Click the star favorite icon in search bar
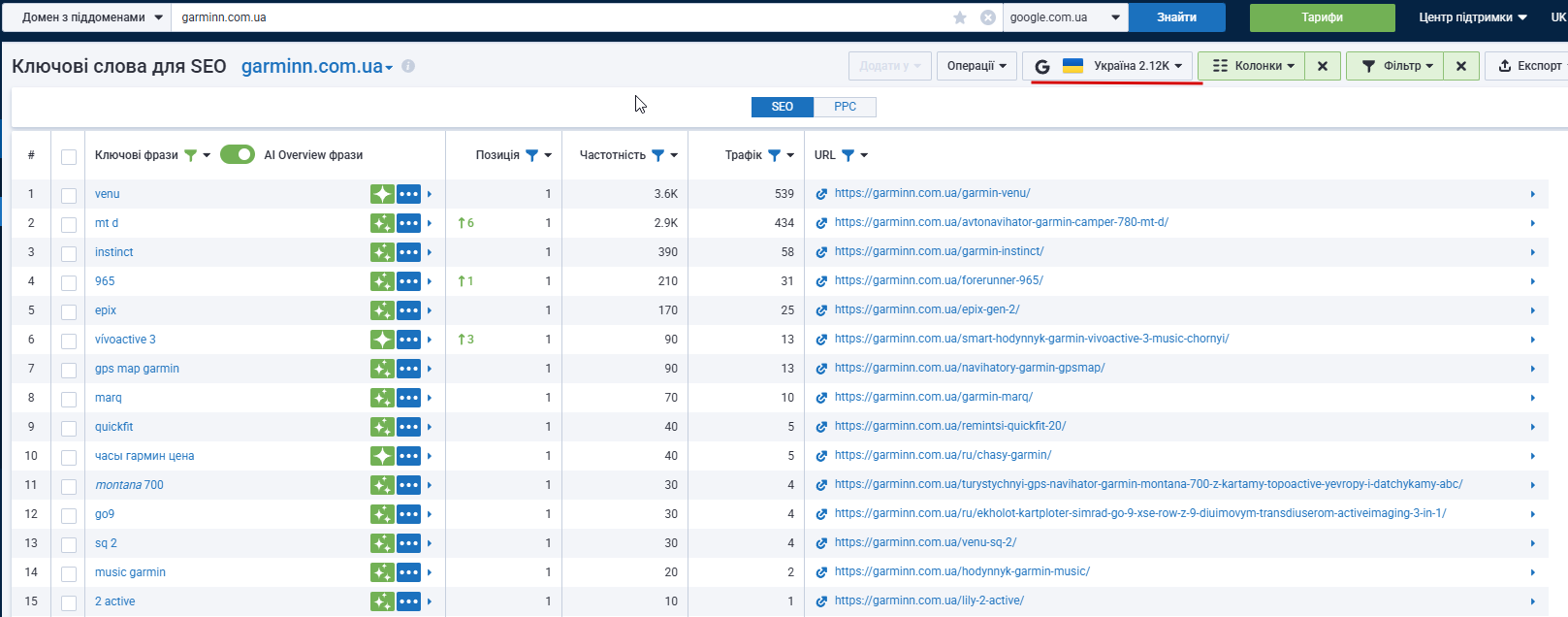The height and width of the screenshot is (617, 1568). [960, 17]
